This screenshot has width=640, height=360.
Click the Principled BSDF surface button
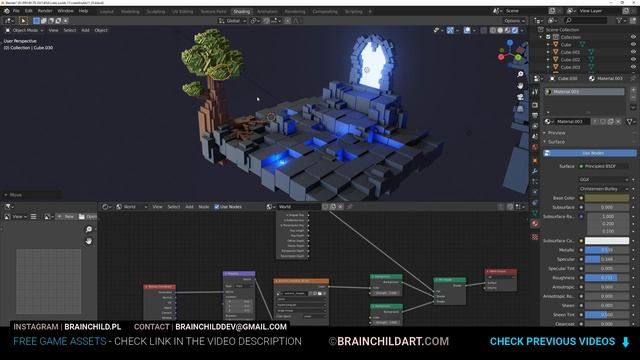pos(603,167)
